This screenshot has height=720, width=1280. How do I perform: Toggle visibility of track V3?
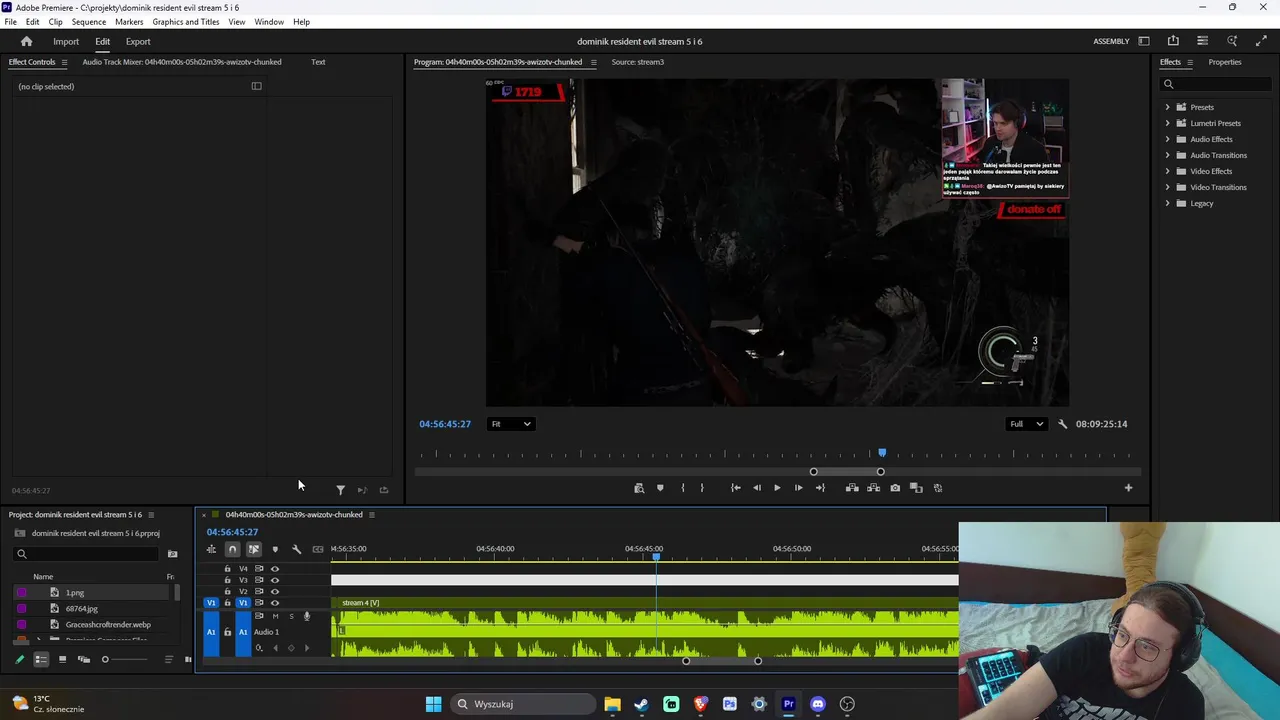tap(275, 580)
